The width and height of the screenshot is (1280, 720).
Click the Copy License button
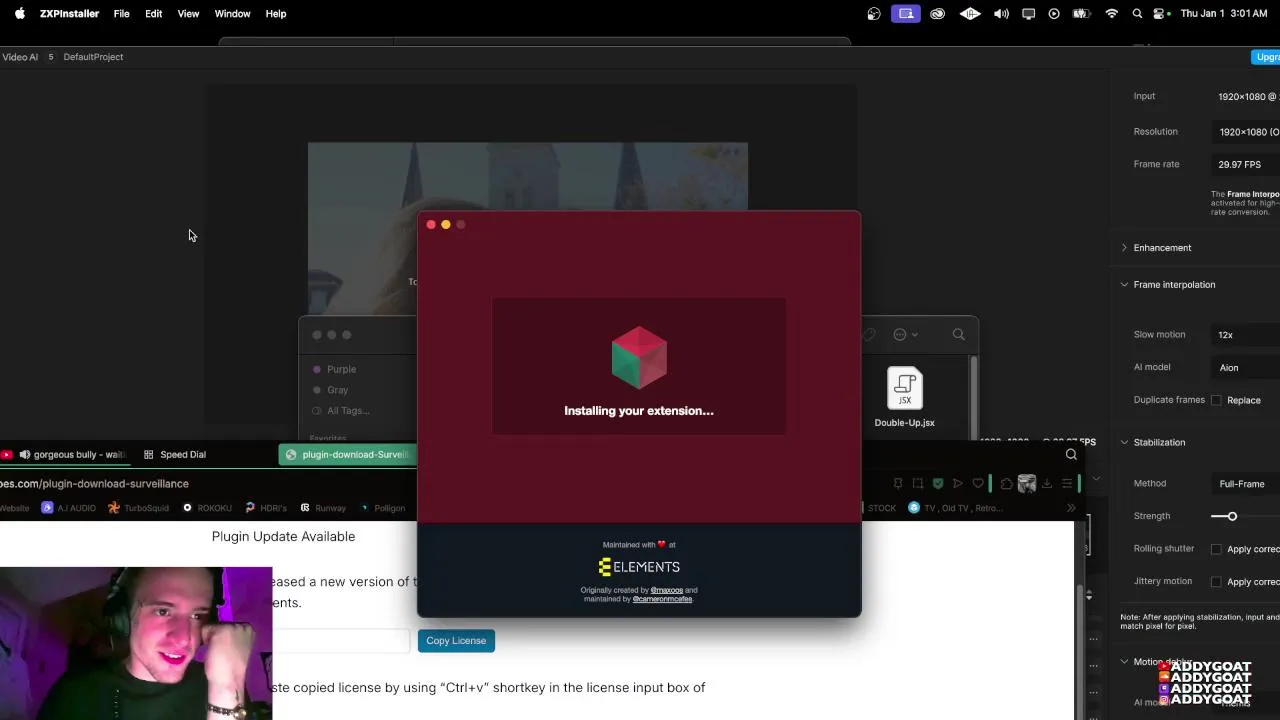(x=456, y=641)
